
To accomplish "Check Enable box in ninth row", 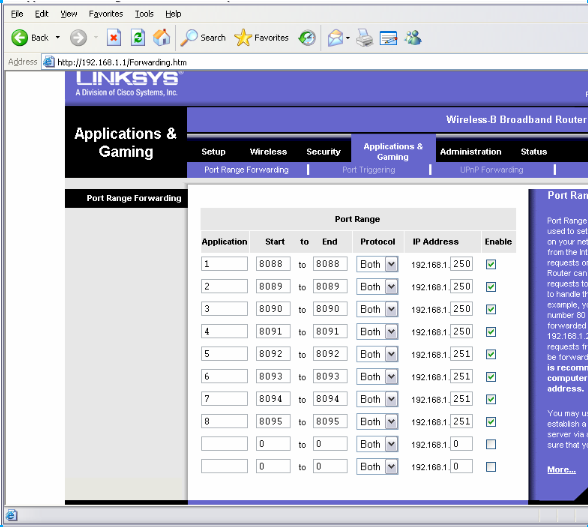I will (x=490, y=444).
